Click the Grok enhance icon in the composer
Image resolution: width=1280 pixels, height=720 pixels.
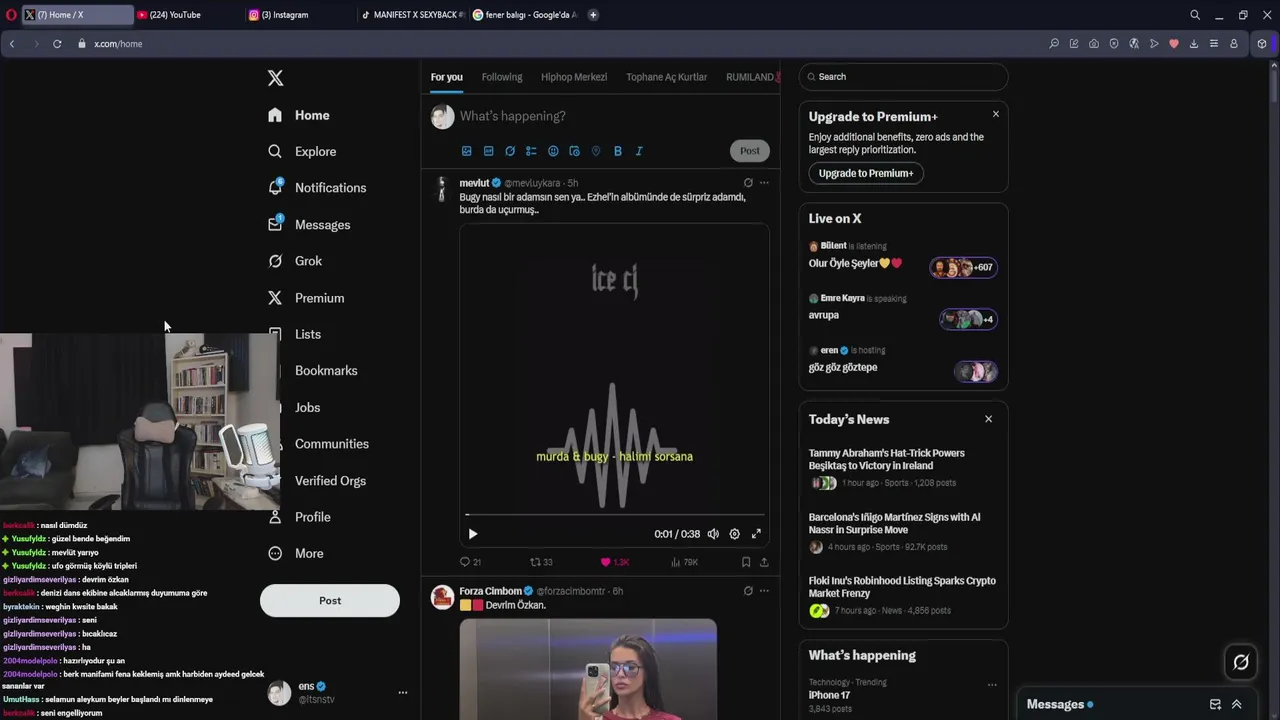pyautogui.click(x=510, y=151)
